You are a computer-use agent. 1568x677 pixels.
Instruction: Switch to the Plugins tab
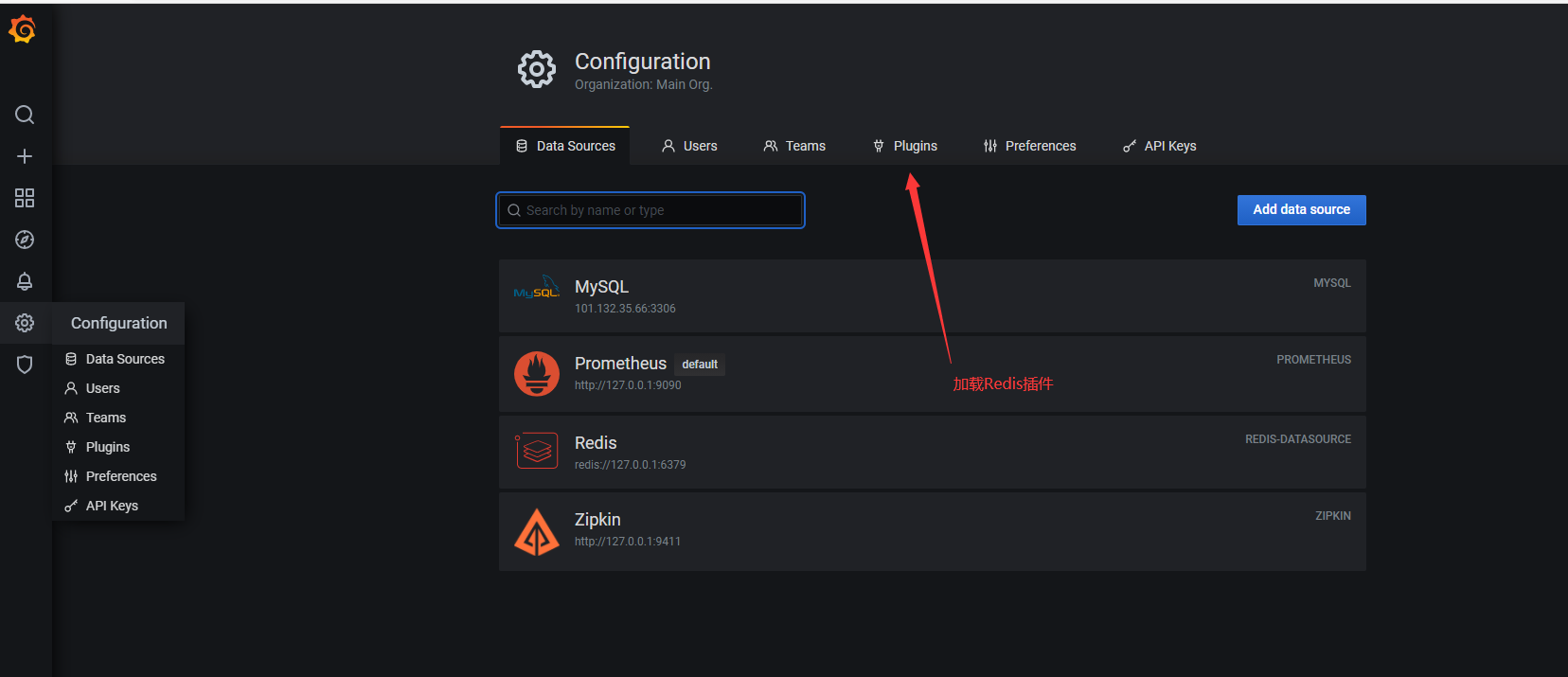click(x=905, y=146)
